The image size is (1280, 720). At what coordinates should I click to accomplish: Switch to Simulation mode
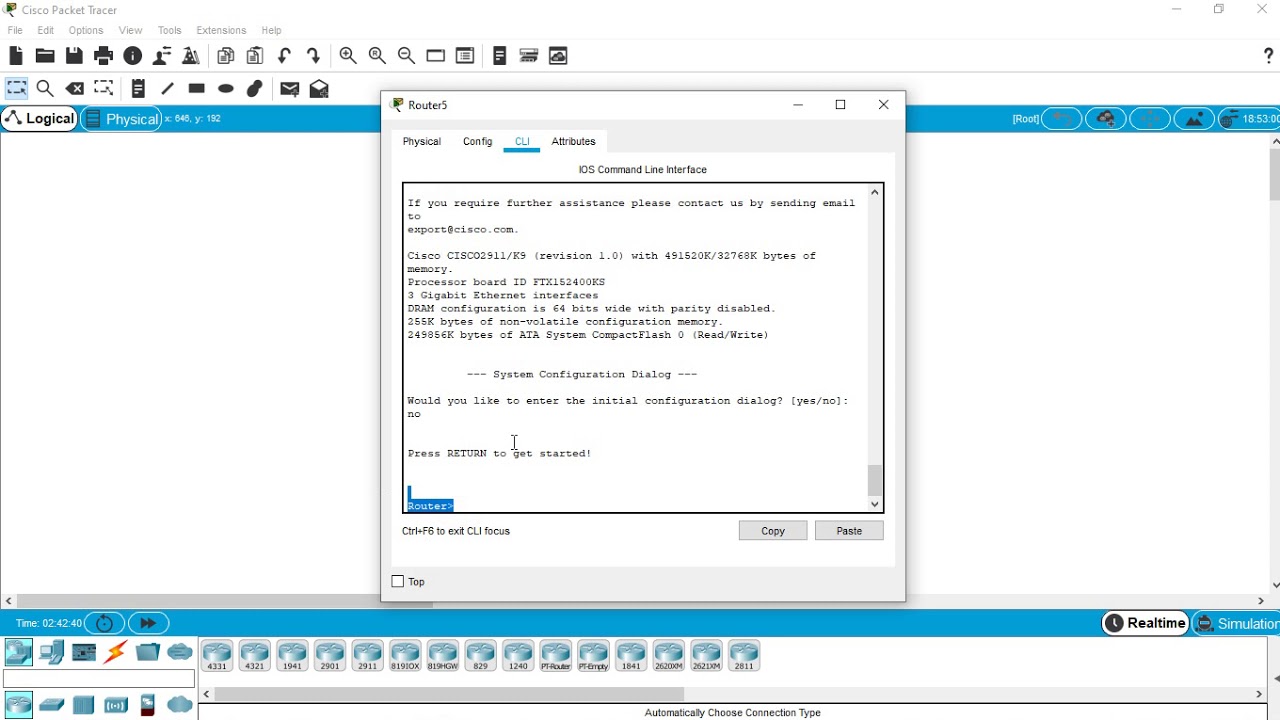point(1236,623)
